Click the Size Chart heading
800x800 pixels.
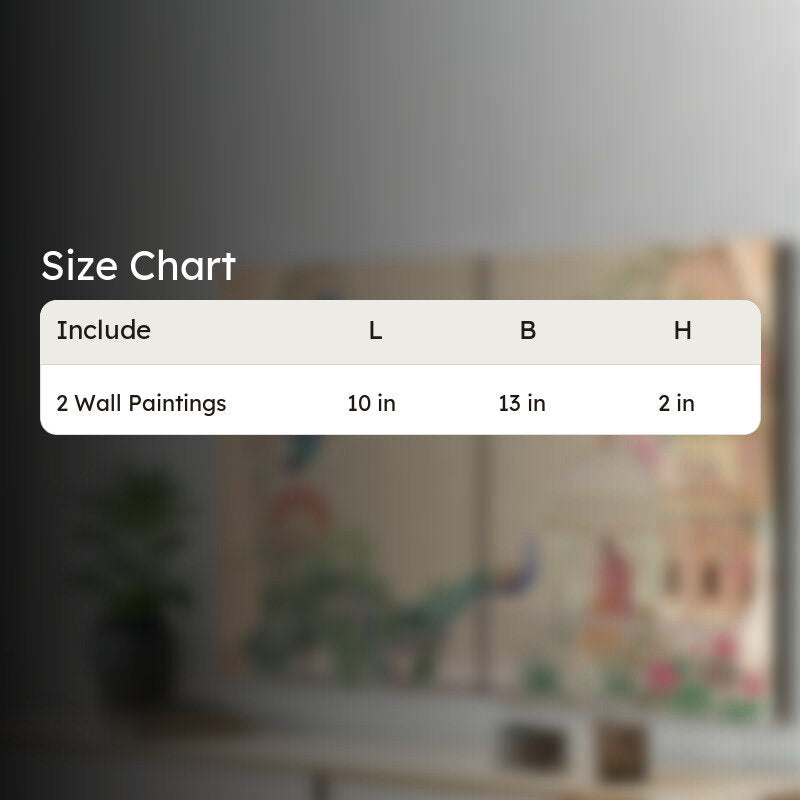(138, 266)
